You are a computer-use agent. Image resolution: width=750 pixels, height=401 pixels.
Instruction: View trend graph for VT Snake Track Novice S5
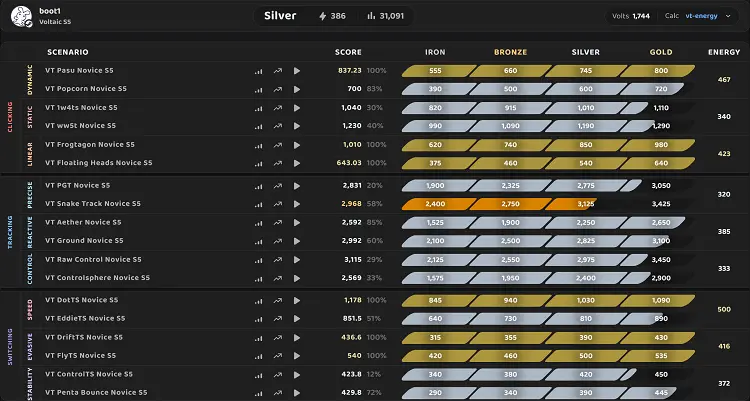(x=277, y=204)
